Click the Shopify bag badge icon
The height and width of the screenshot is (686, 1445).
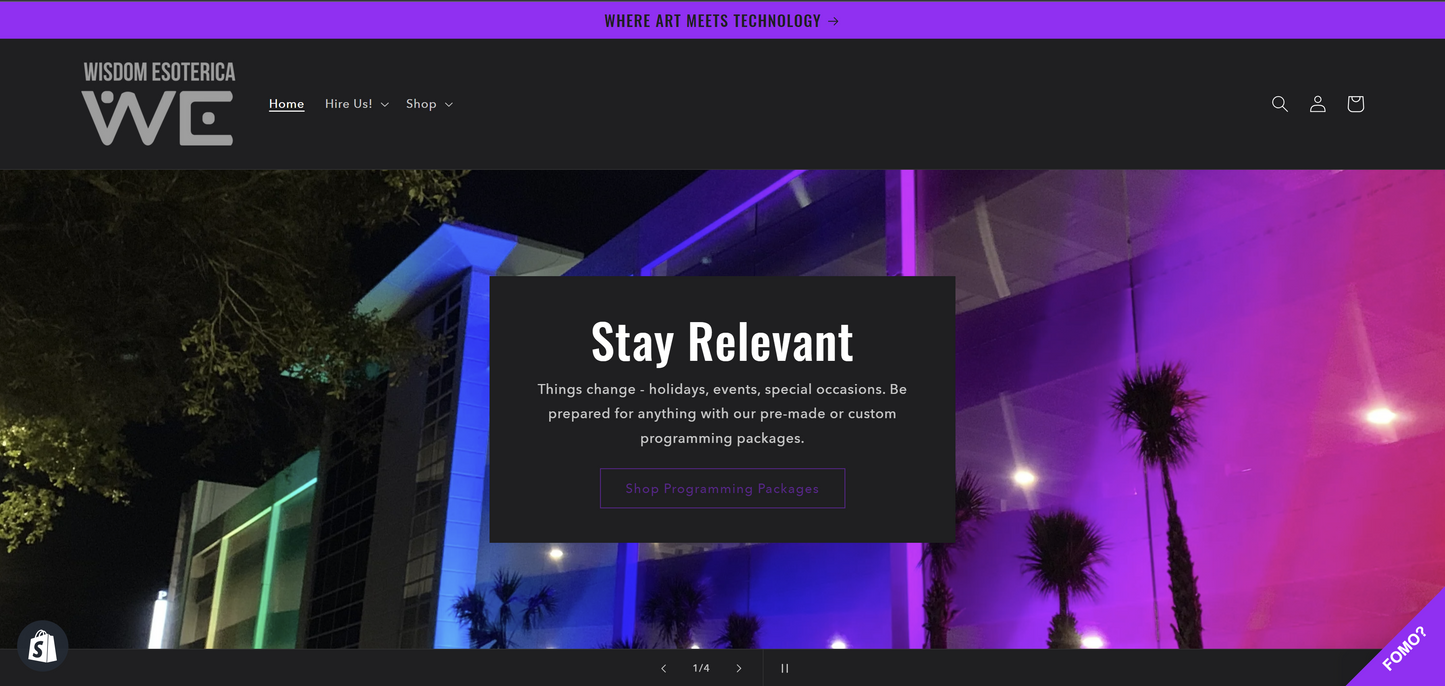(42, 646)
